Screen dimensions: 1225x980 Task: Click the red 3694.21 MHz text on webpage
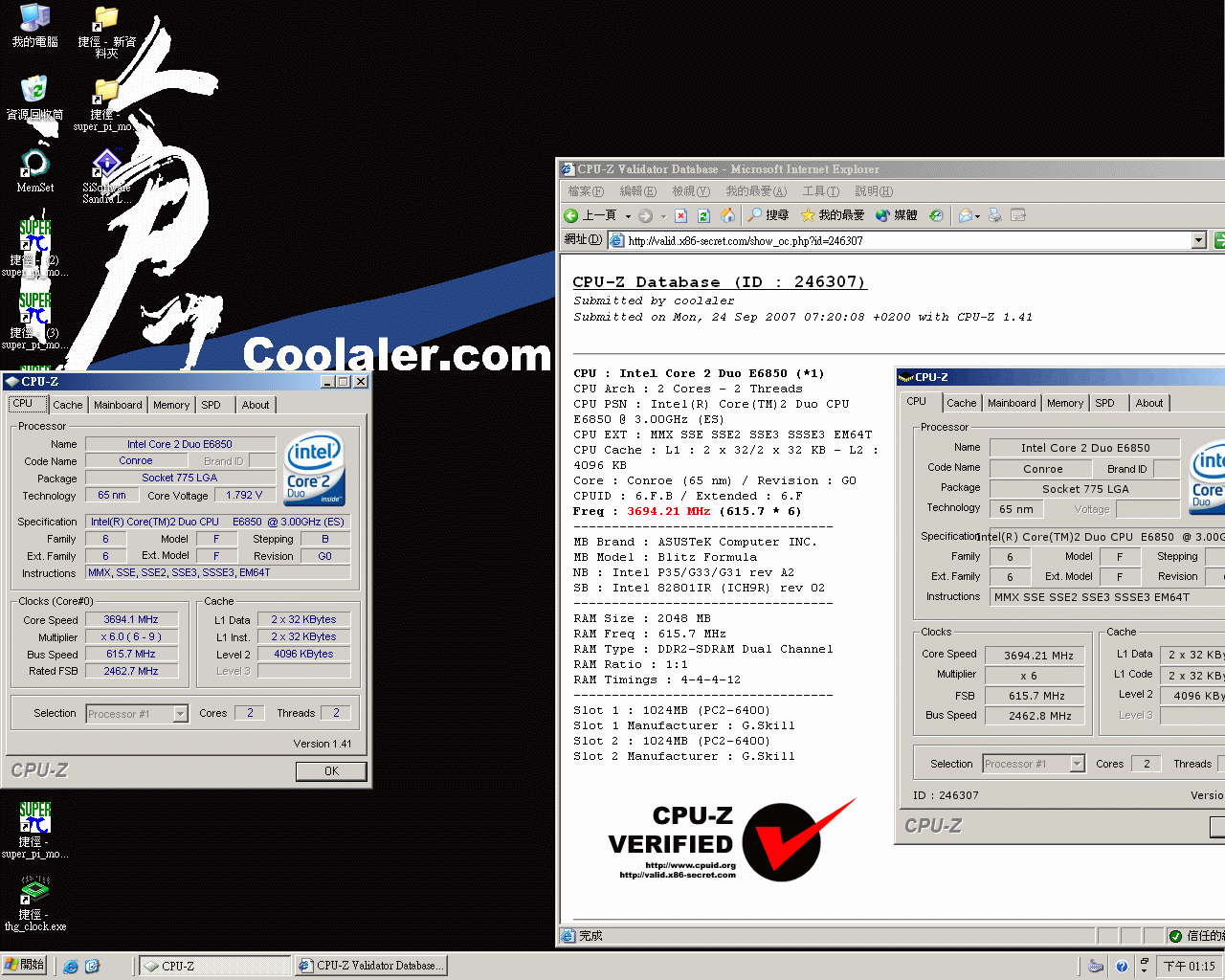[668, 511]
